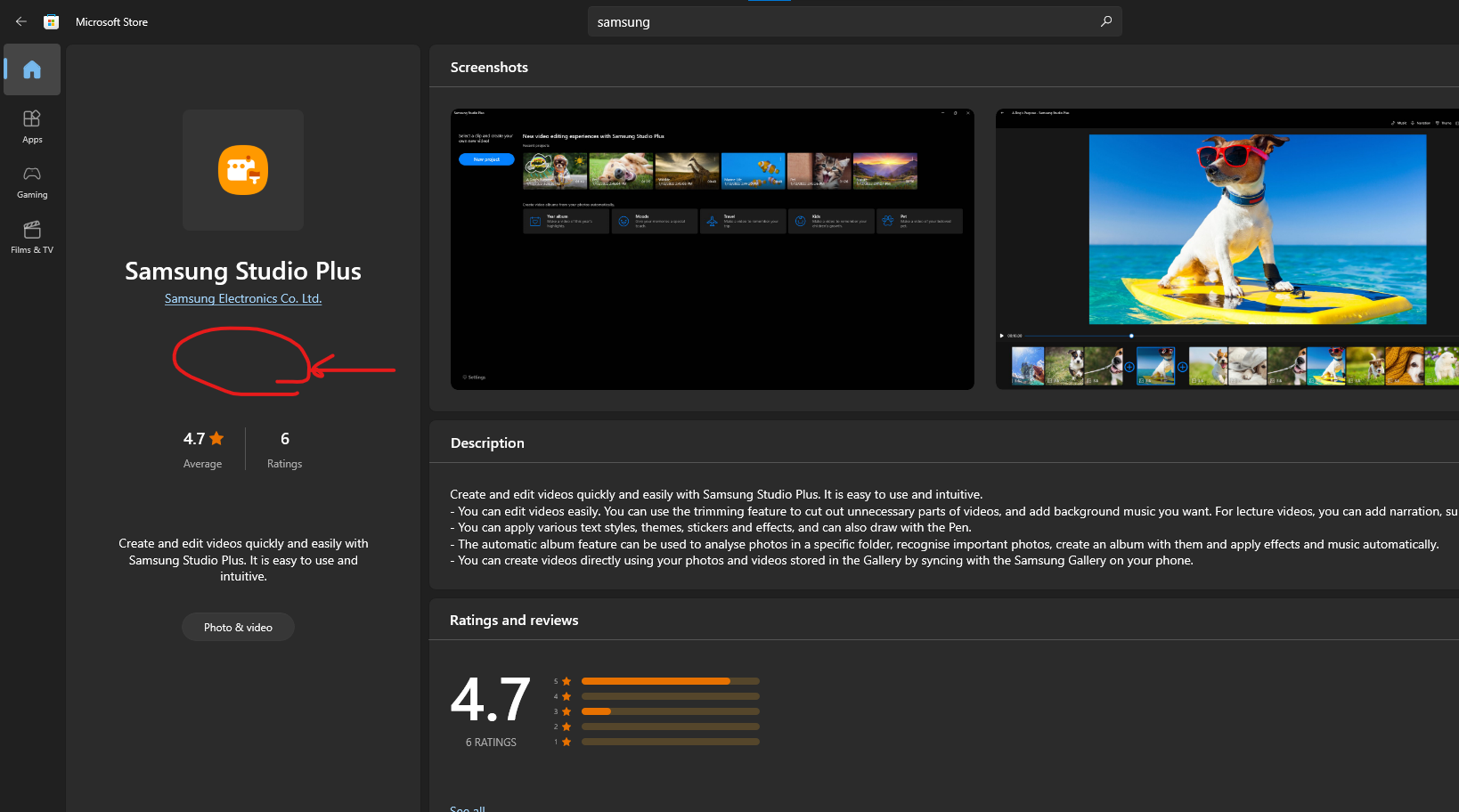Click the orange star beside 4.7 Average
Viewport: 1459px width, 812px height.
[x=216, y=438]
